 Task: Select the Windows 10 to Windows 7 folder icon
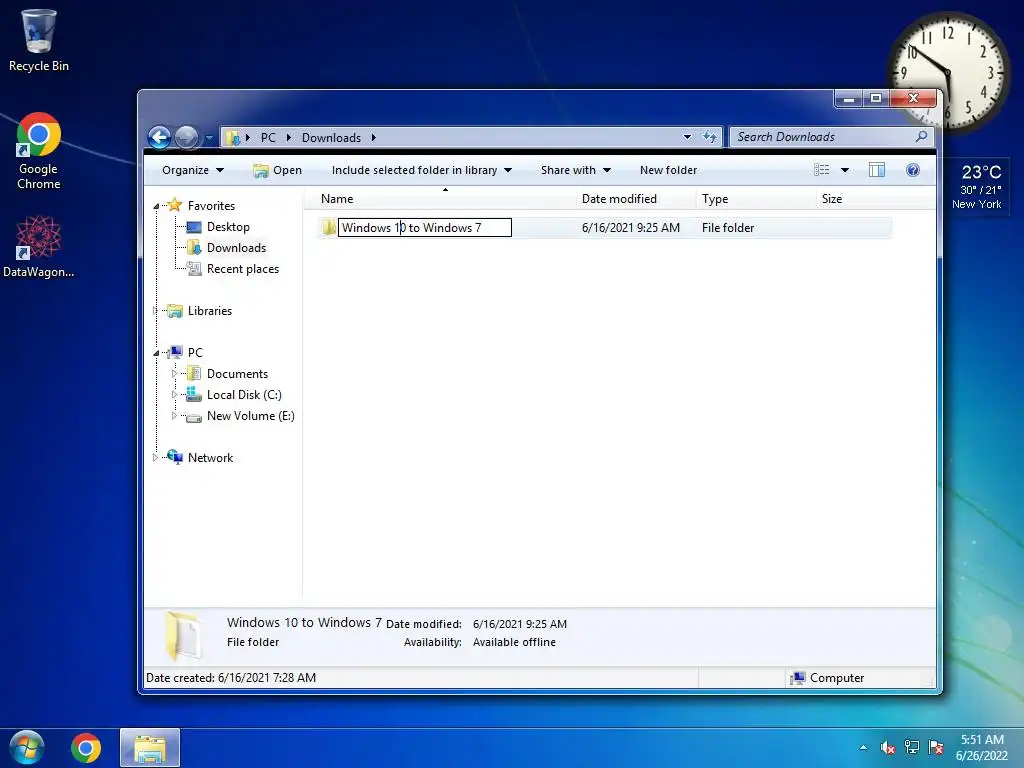coord(328,227)
